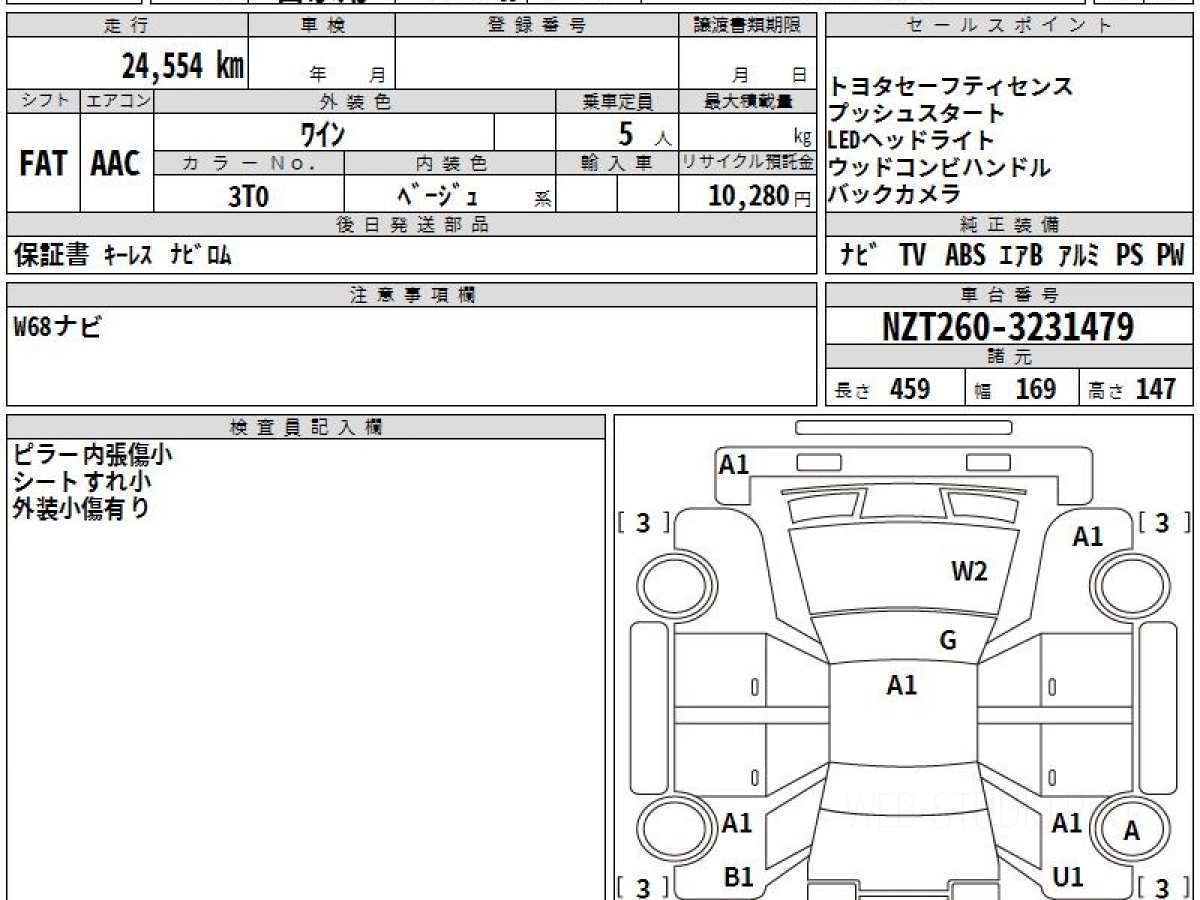Screen dimensions: 1200x900
Task: Click the 諸元 header
Action: coord(1009,357)
